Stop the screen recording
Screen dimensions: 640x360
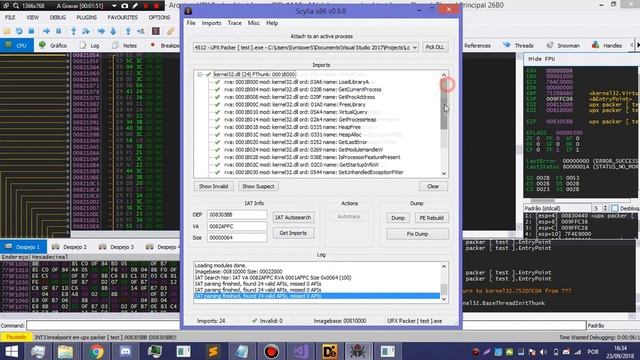(156, 6)
